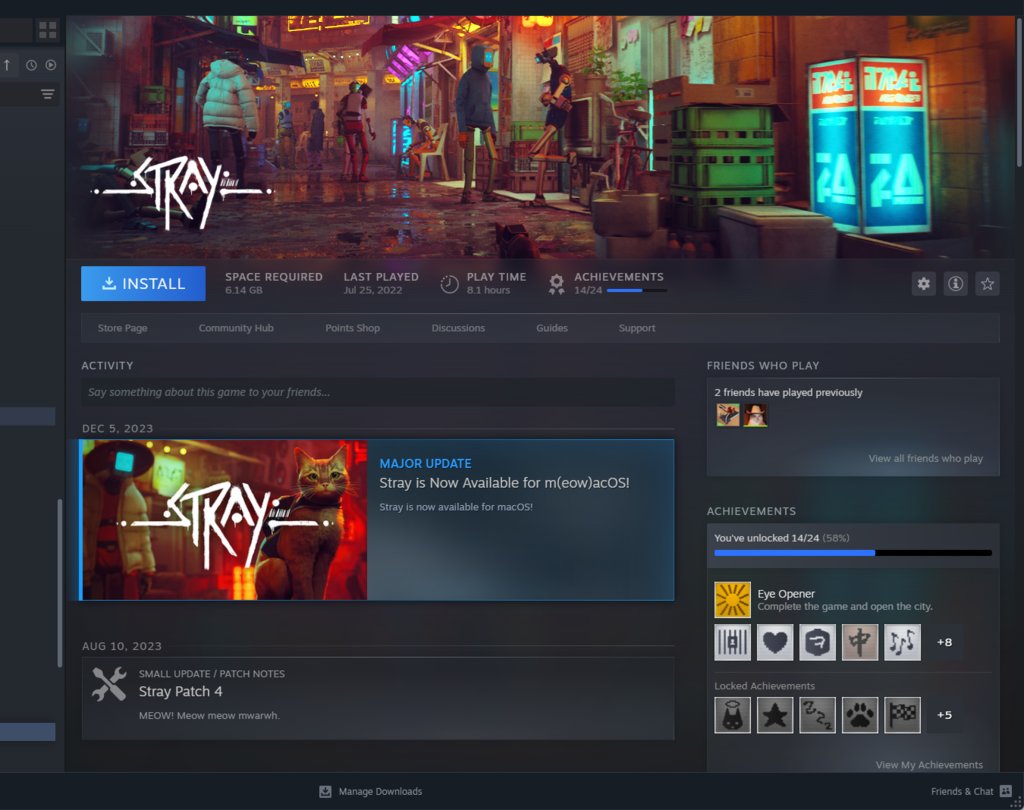
Task: View all friends who play
Action: tap(925, 459)
